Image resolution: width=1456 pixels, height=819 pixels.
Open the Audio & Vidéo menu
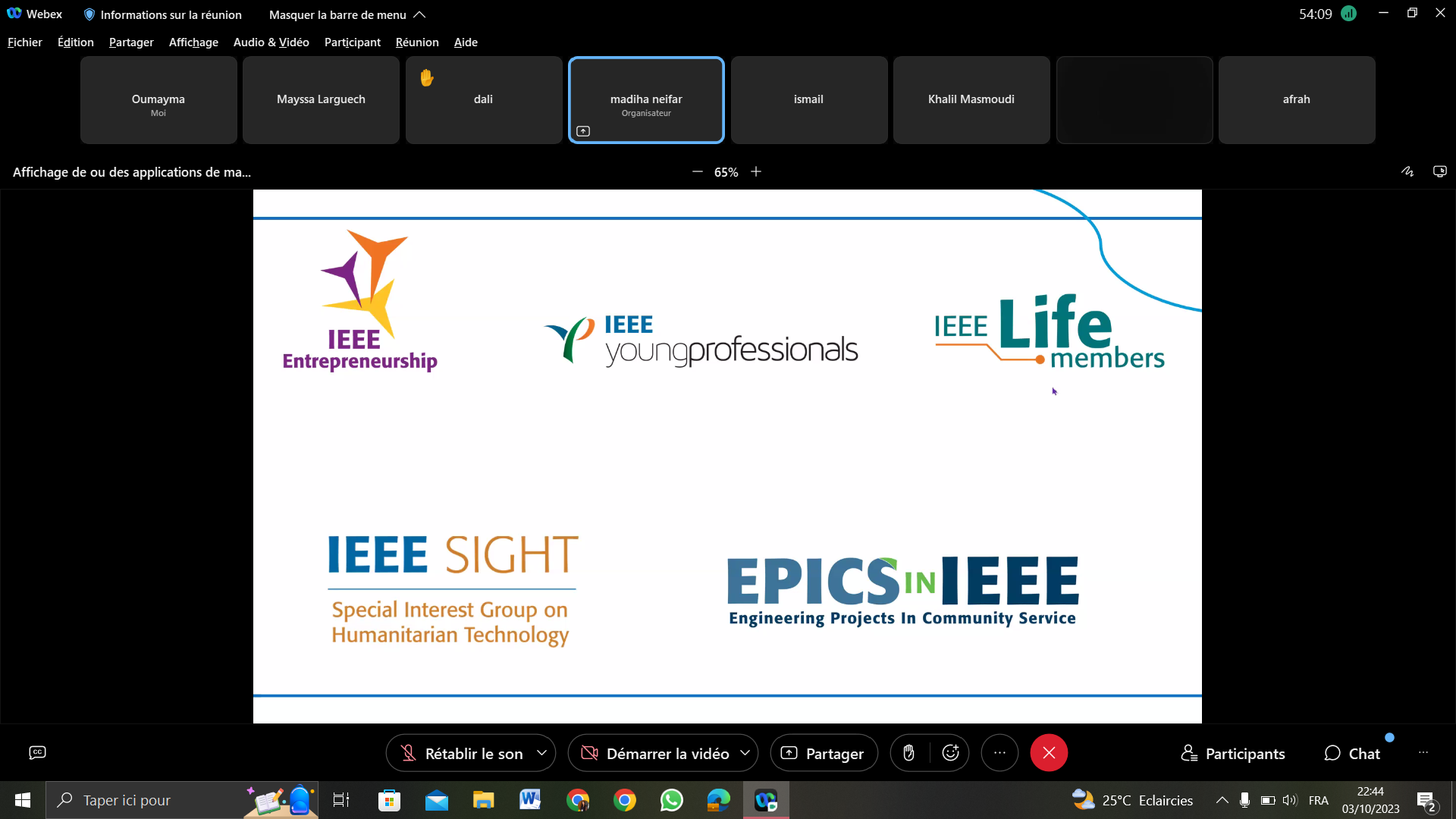tap(271, 42)
